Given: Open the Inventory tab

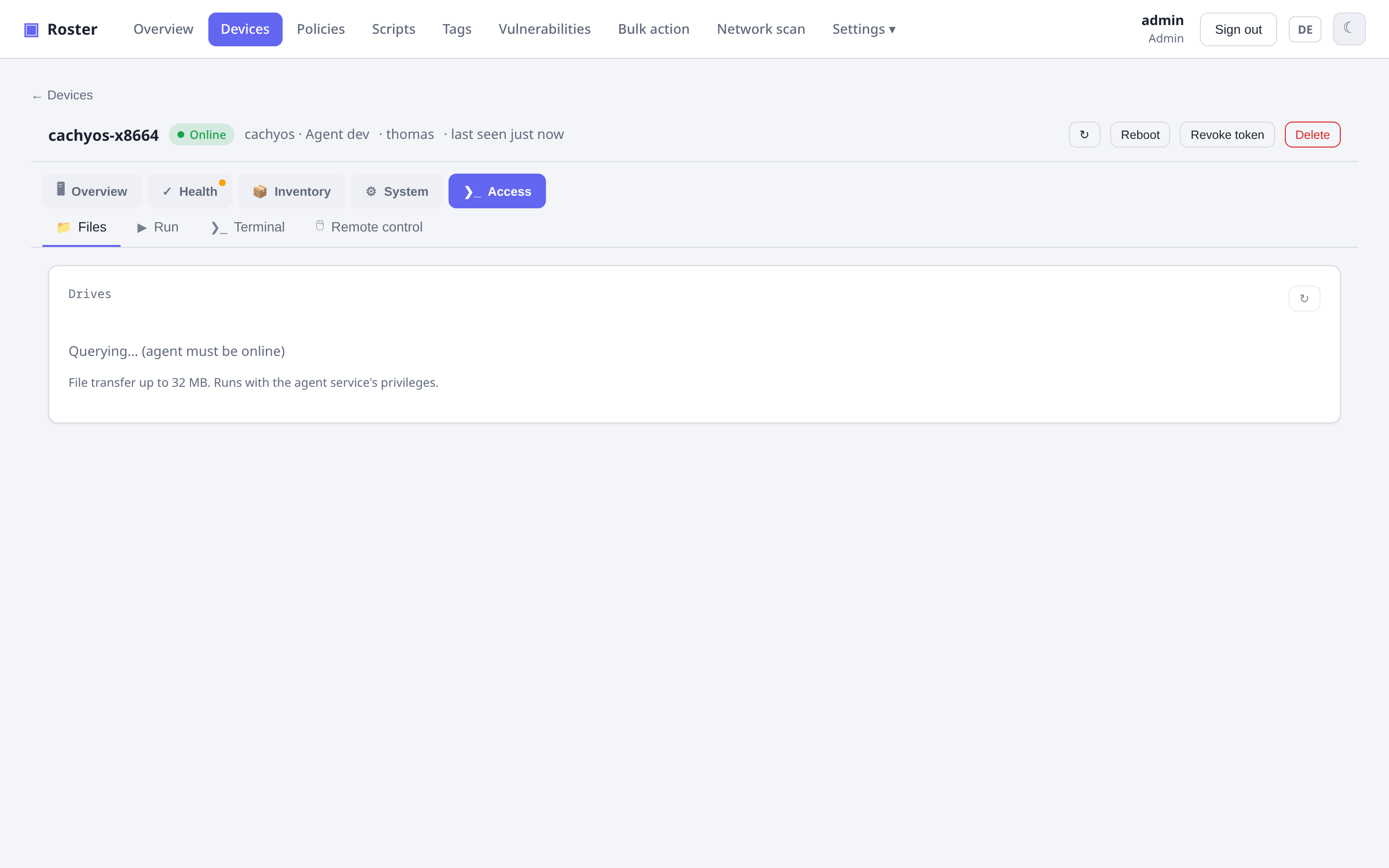Looking at the screenshot, I should click(x=292, y=191).
